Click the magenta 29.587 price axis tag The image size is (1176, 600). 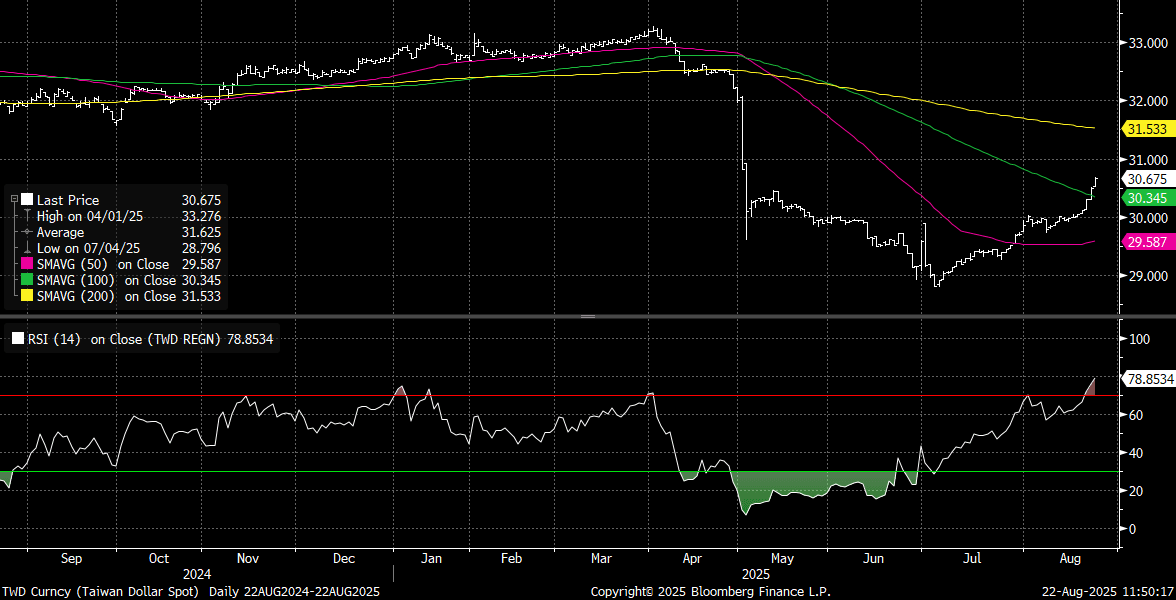pos(1147,242)
